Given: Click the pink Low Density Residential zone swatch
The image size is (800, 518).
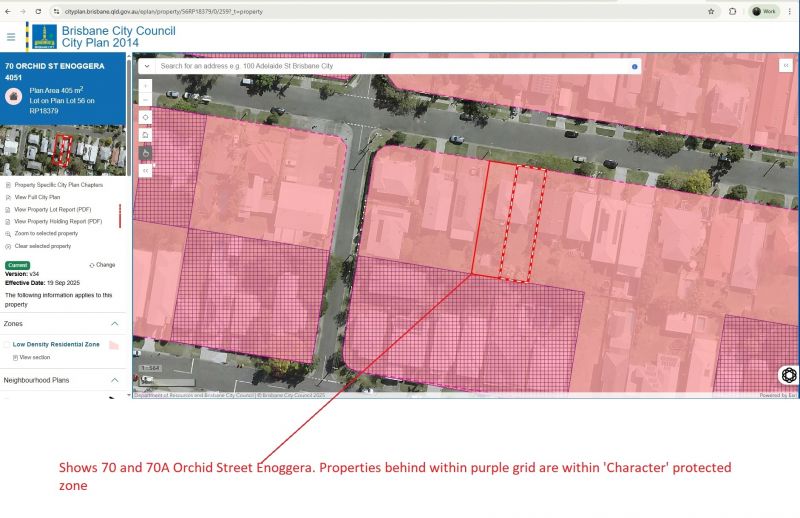Looking at the screenshot, I should click(x=113, y=344).
